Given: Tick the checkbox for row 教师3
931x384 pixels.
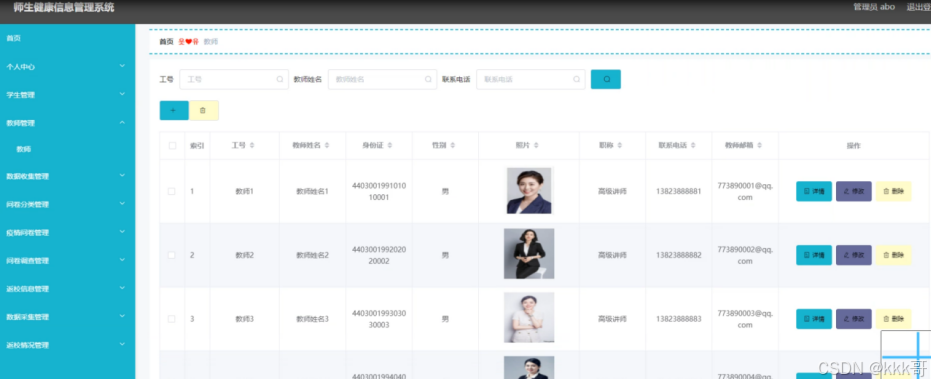Looking at the screenshot, I should coord(172,319).
